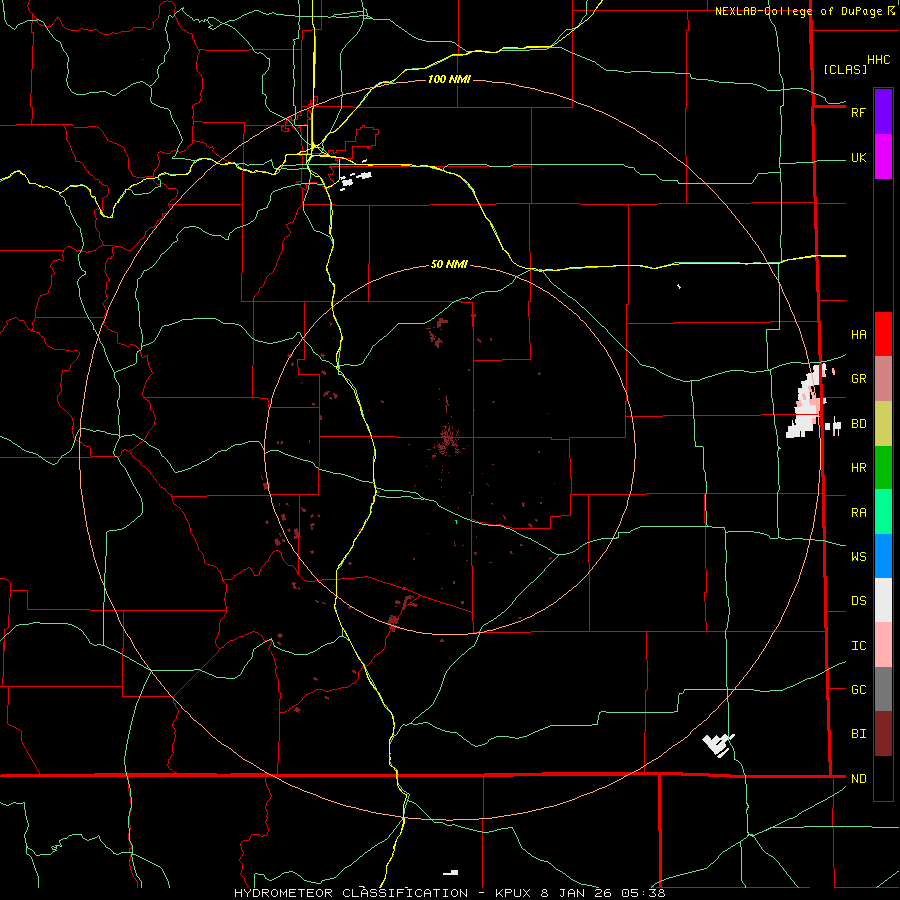Screen dimensions: 900x900
Task: Click the 'HYDROMETEOR CLASSIFICATION - KPUX' caption
Action: click(385, 893)
